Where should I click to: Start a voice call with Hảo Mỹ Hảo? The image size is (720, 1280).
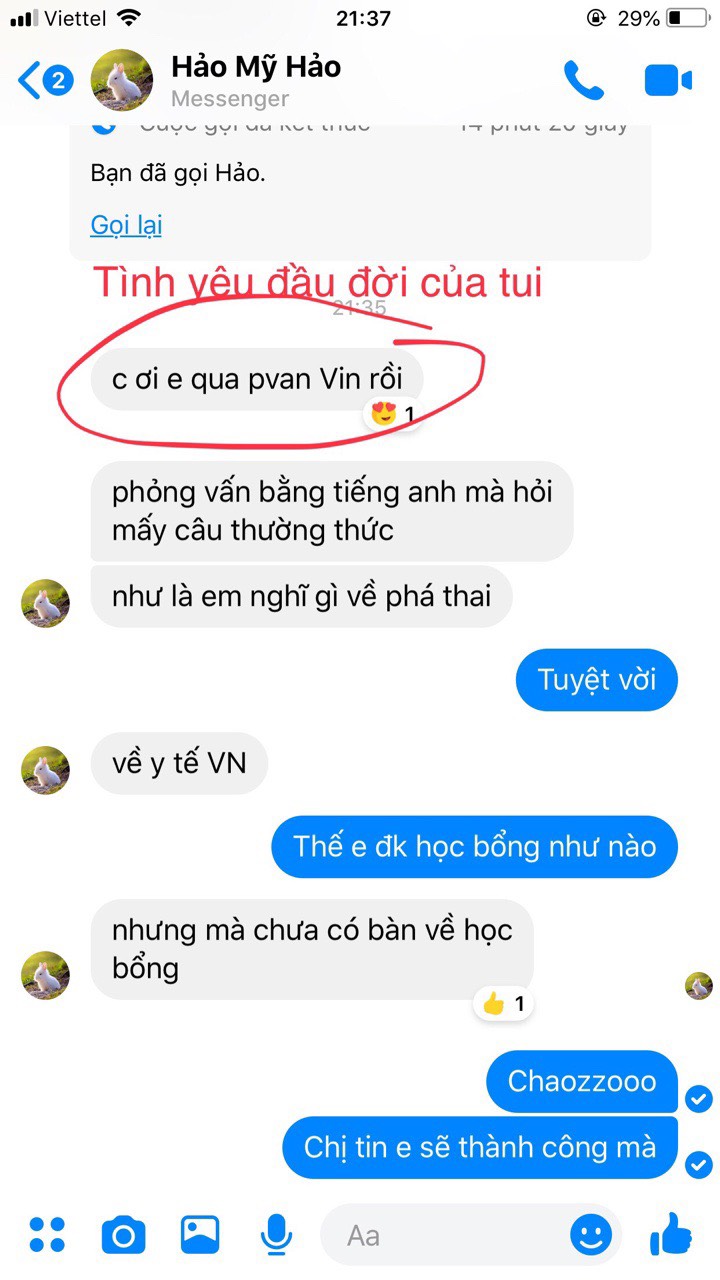tap(583, 81)
